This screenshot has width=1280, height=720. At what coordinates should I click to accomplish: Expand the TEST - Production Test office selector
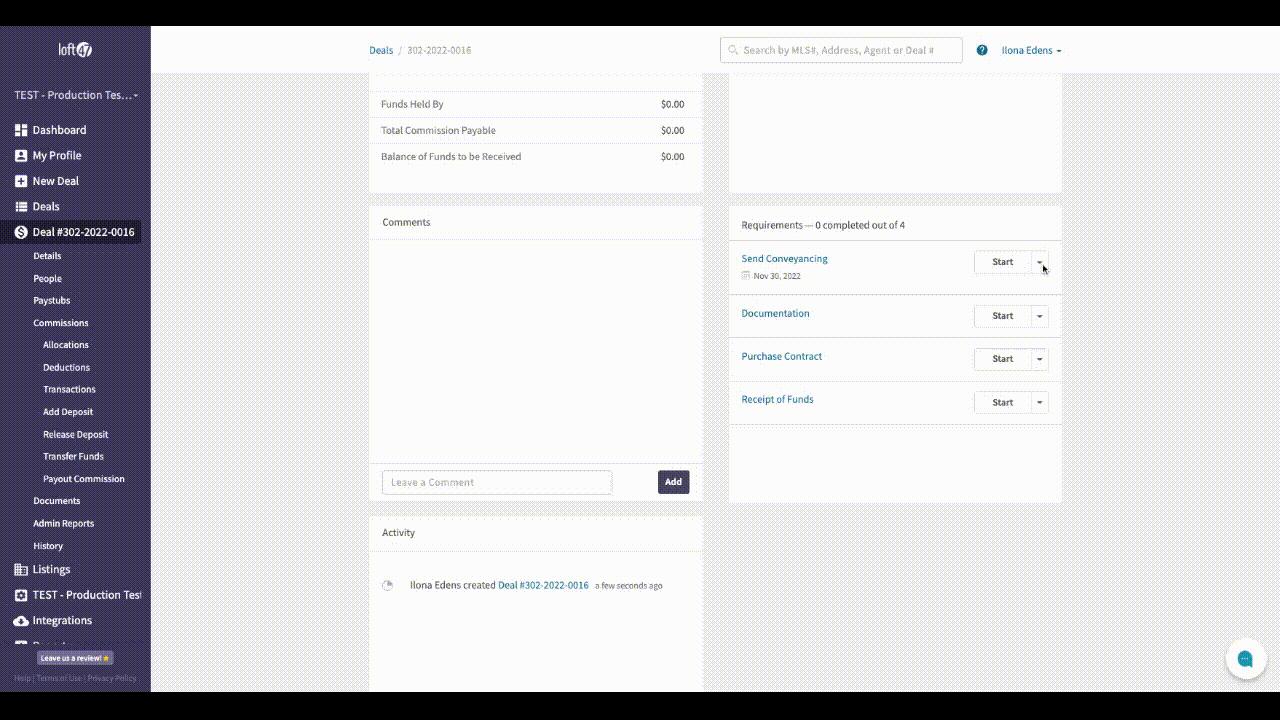click(76, 95)
